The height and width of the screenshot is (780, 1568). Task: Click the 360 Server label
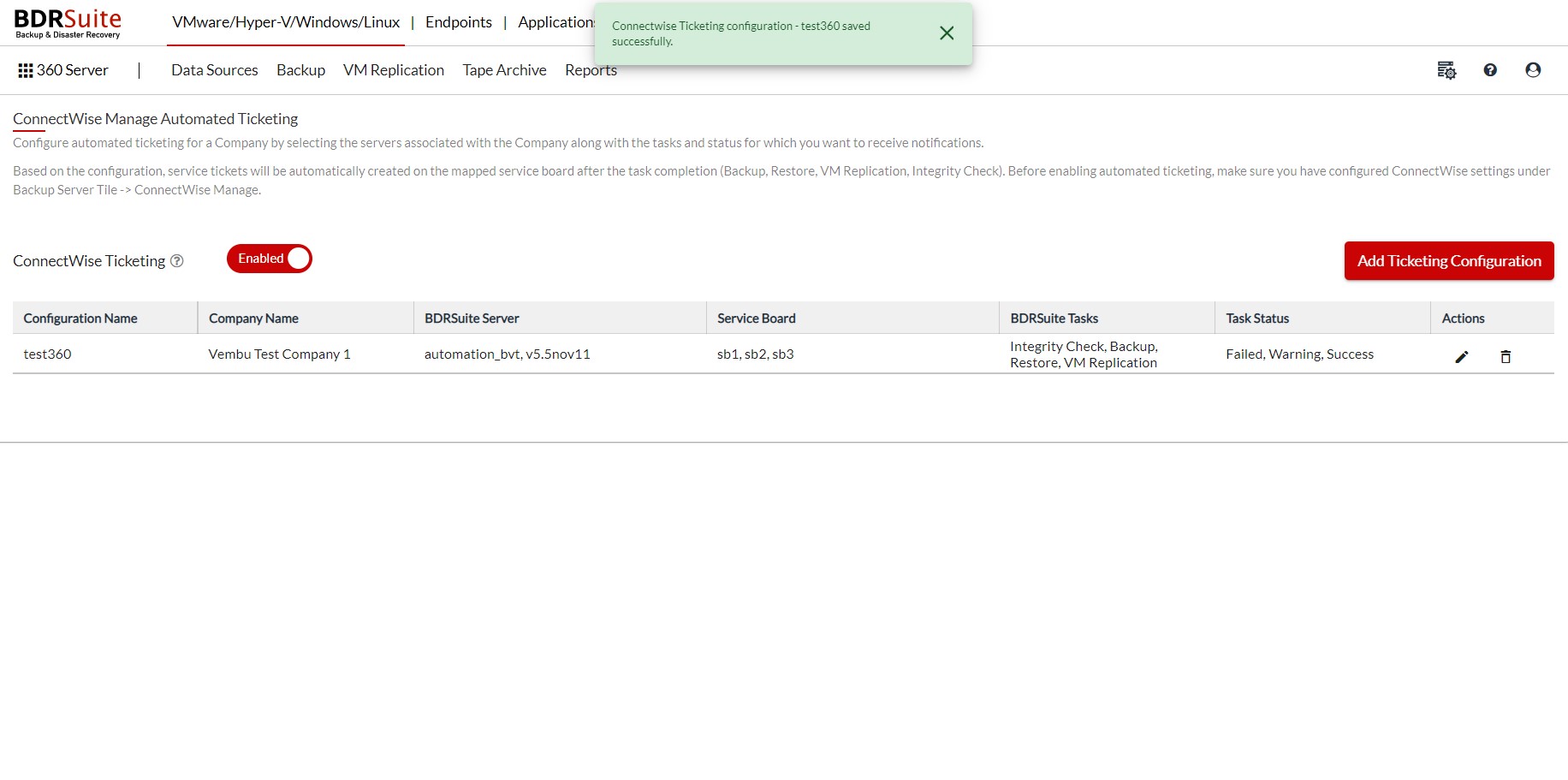tap(73, 70)
